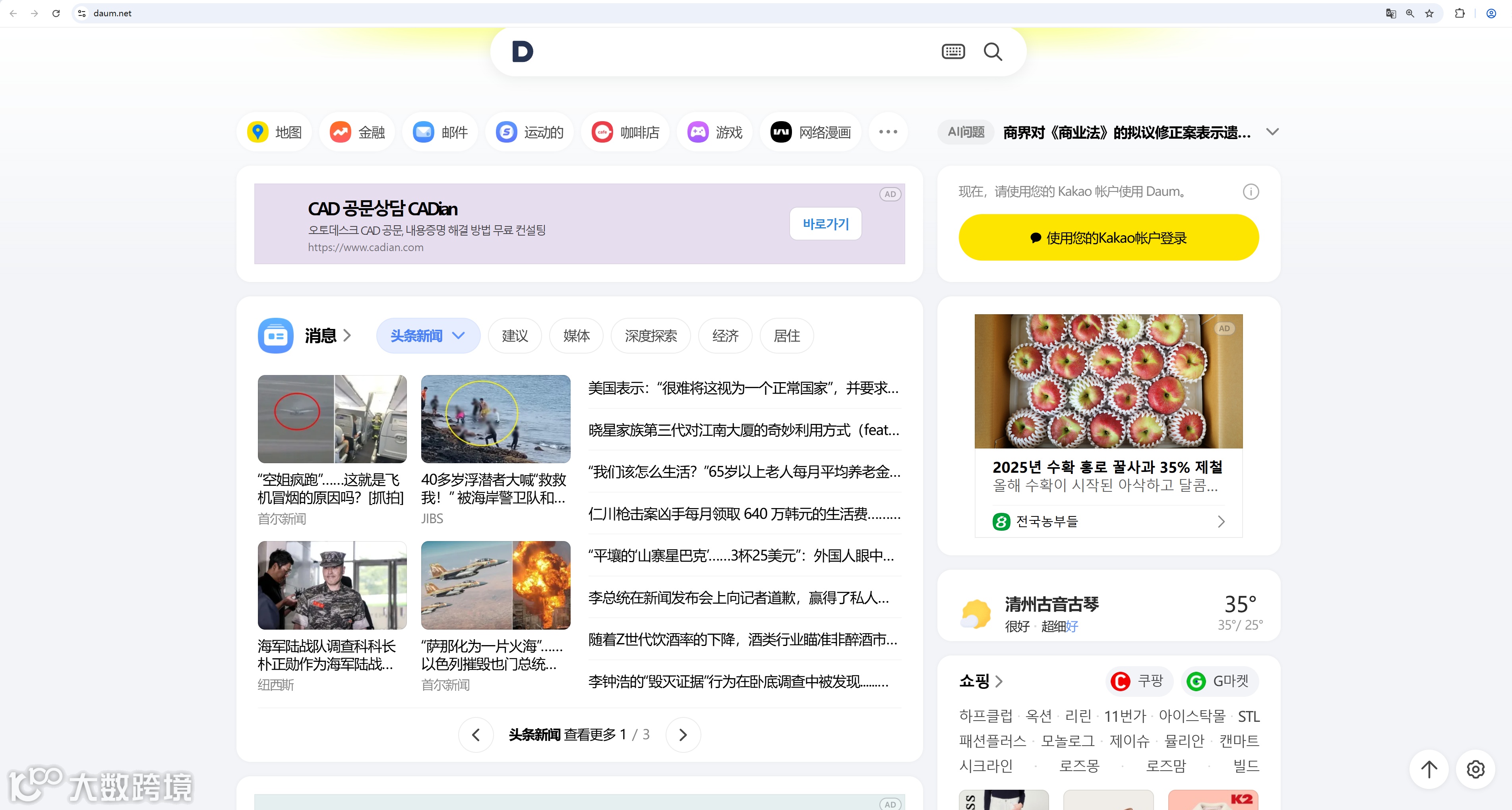
Task: Open the 邮件 mail shortcut
Action: 439,132
